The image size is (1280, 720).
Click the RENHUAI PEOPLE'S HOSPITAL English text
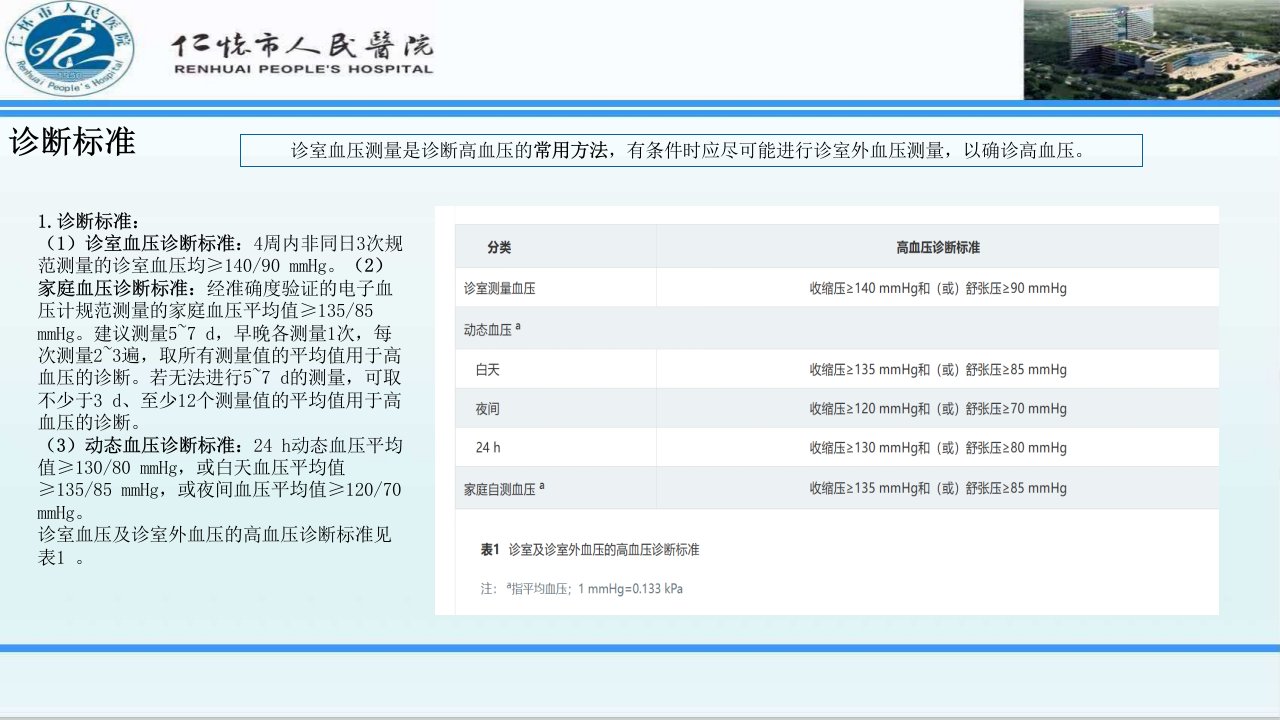click(x=303, y=69)
